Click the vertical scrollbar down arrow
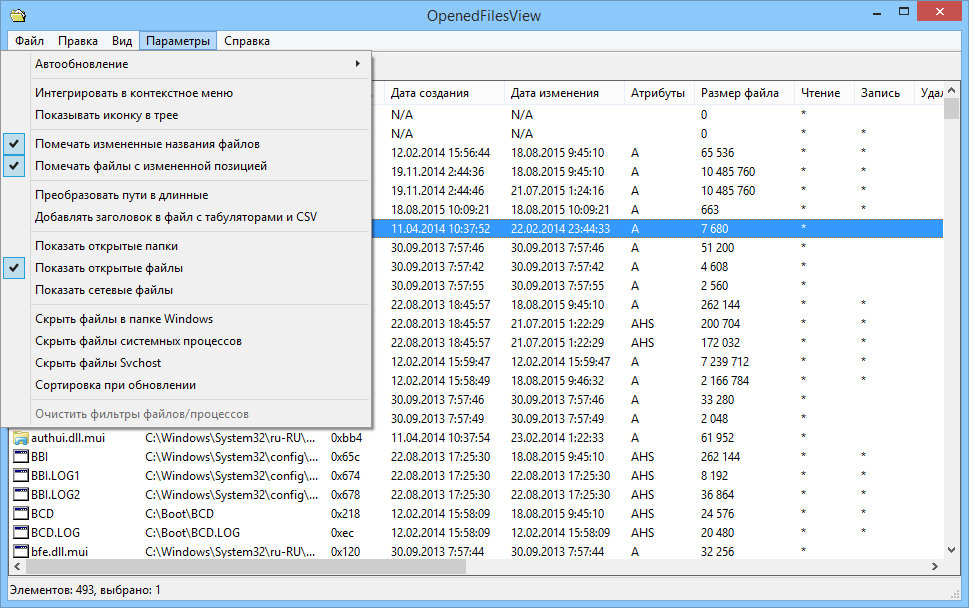The image size is (969, 608). click(951, 550)
